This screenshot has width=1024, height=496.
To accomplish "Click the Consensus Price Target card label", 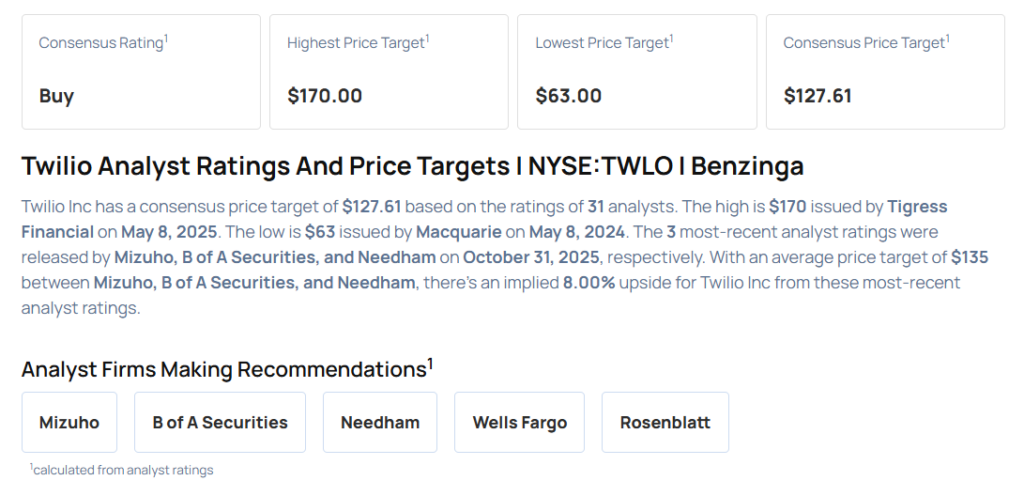I will click(x=864, y=43).
